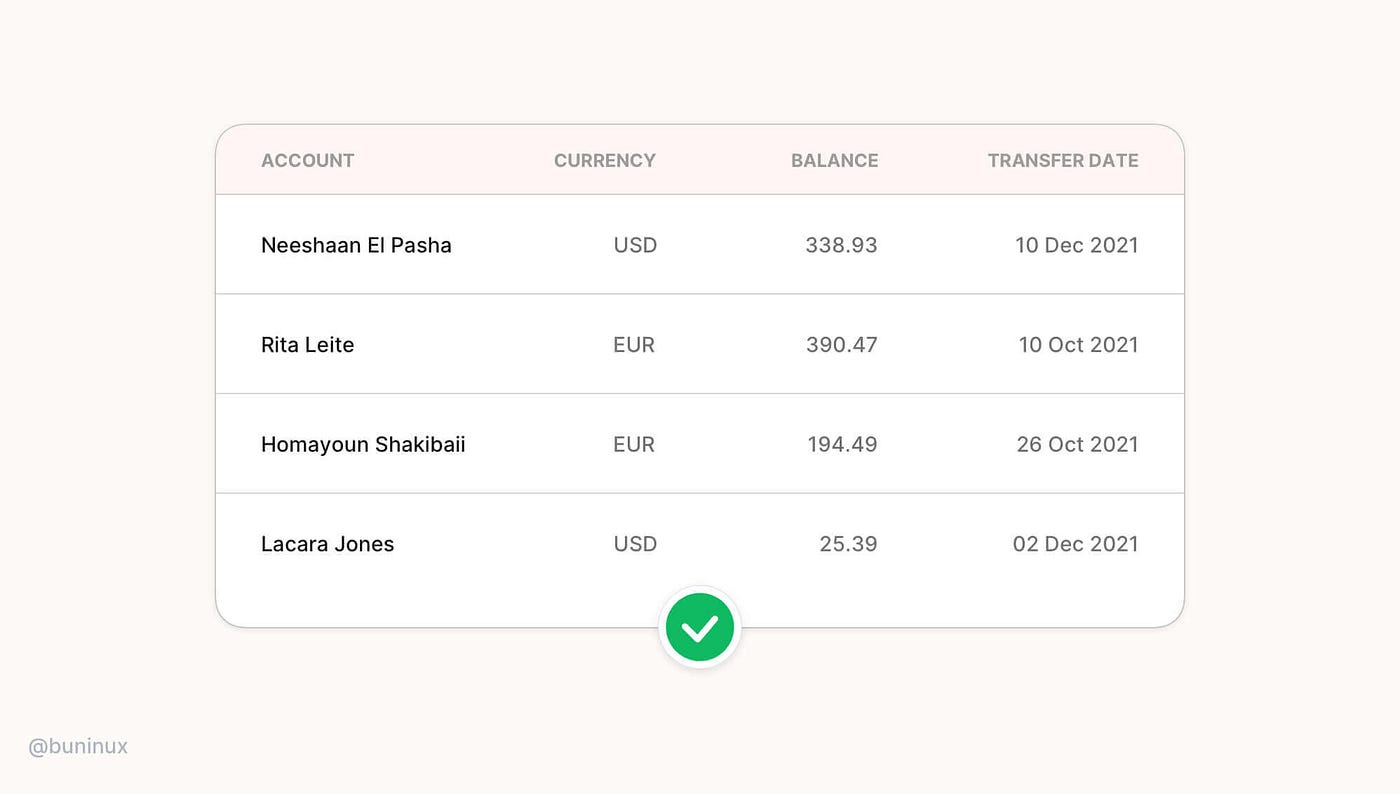Select Rita Leite account name
Image resolution: width=1400 pixels, height=794 pixels.
click(308, 345)
